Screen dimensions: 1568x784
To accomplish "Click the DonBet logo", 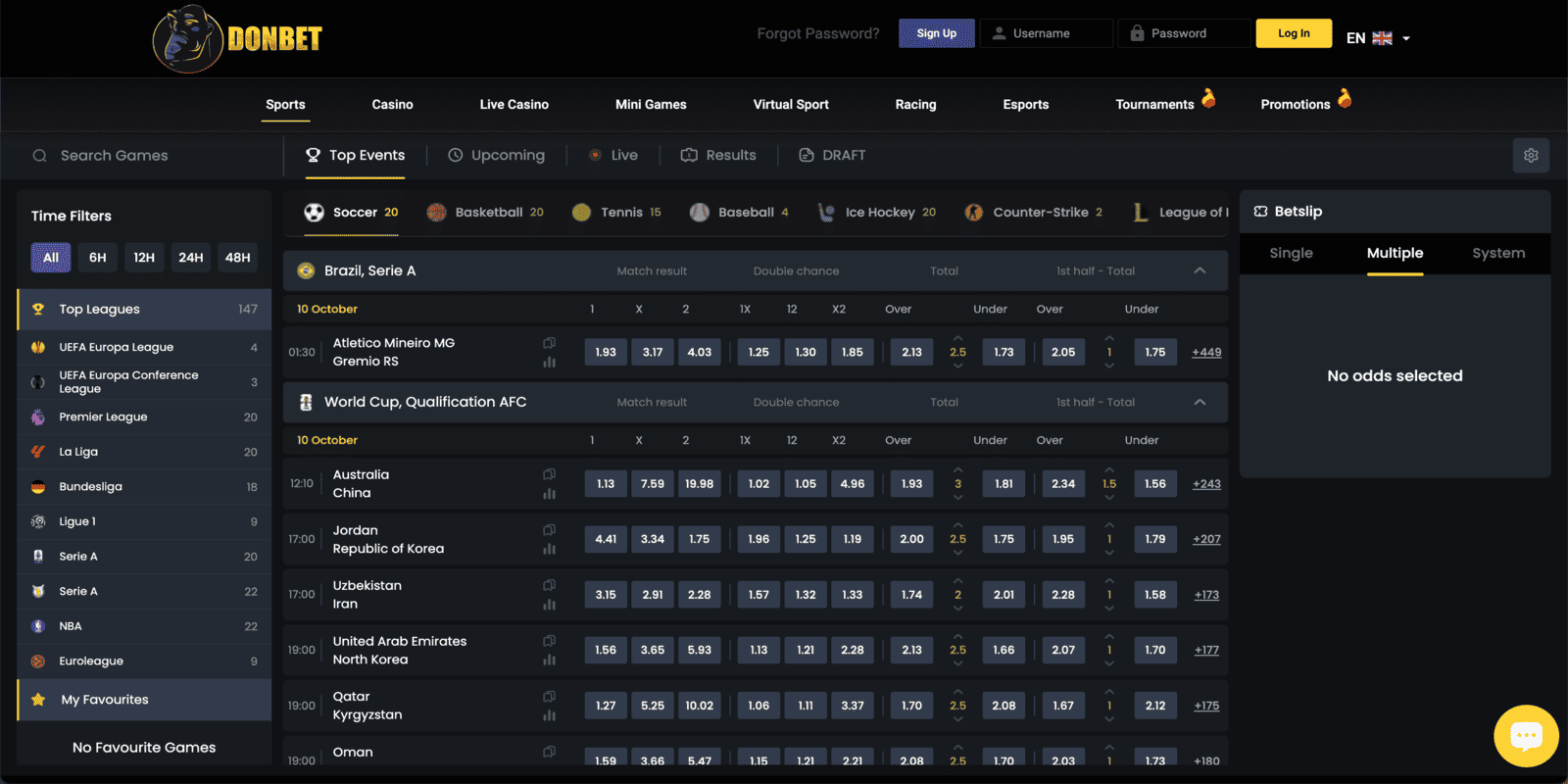I will coord(238,39).
